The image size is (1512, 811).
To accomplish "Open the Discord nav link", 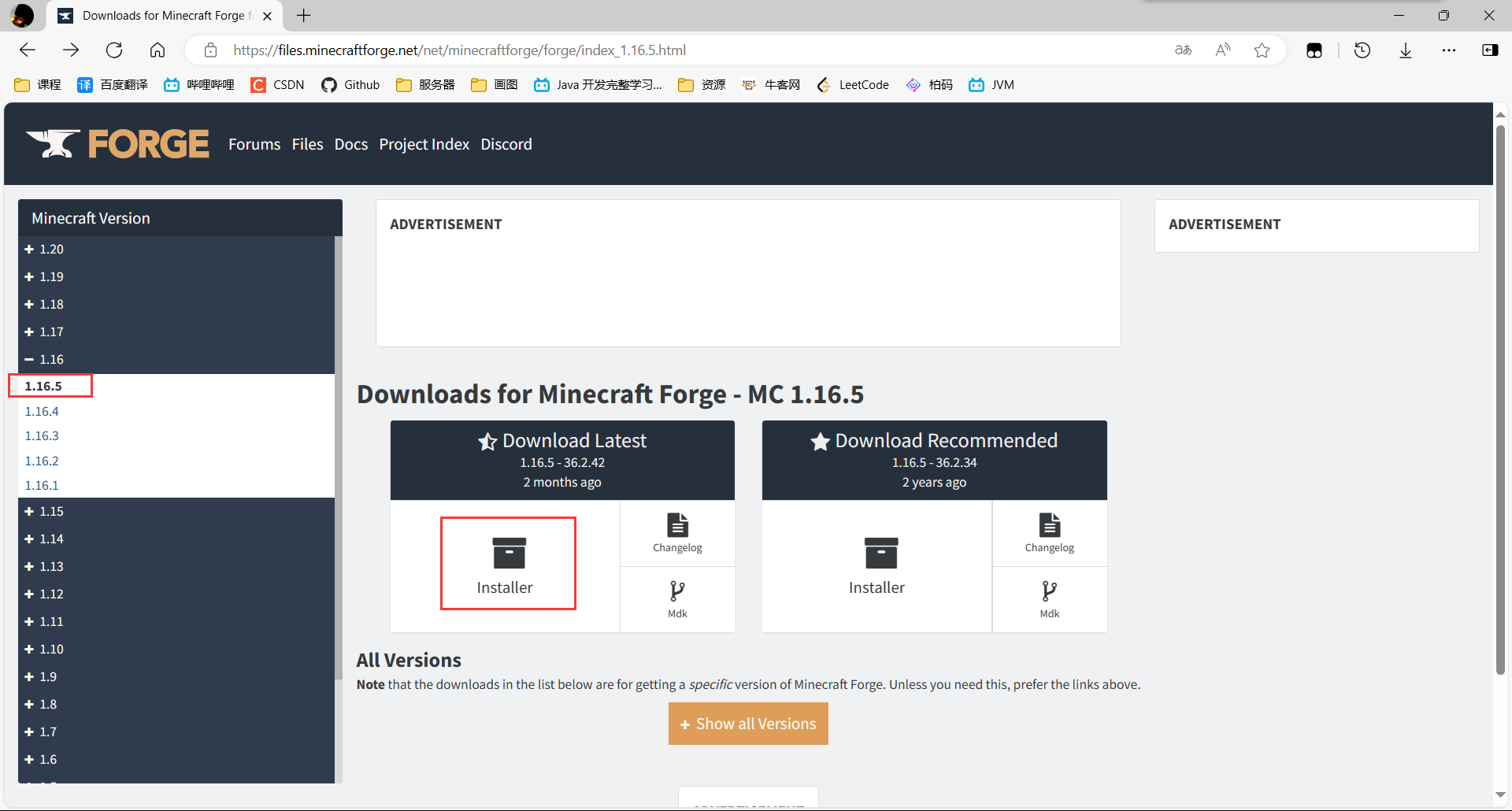I will [x=506, y=144].
